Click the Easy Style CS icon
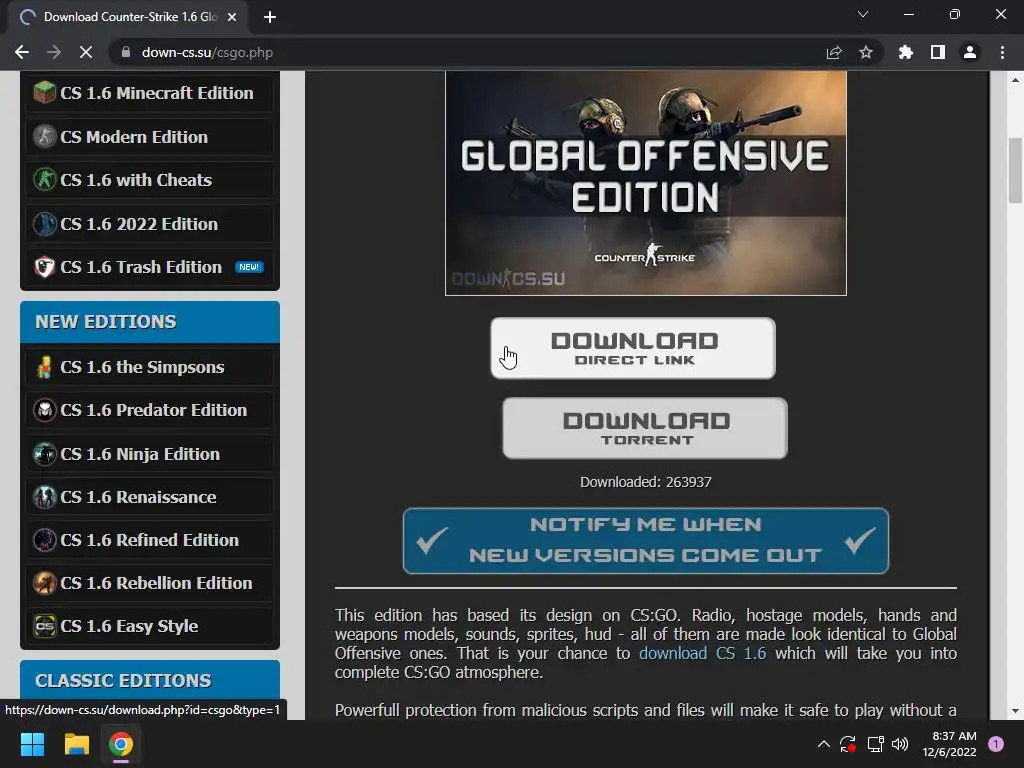Screen dimensions: 1024x768 pos(44,626)
